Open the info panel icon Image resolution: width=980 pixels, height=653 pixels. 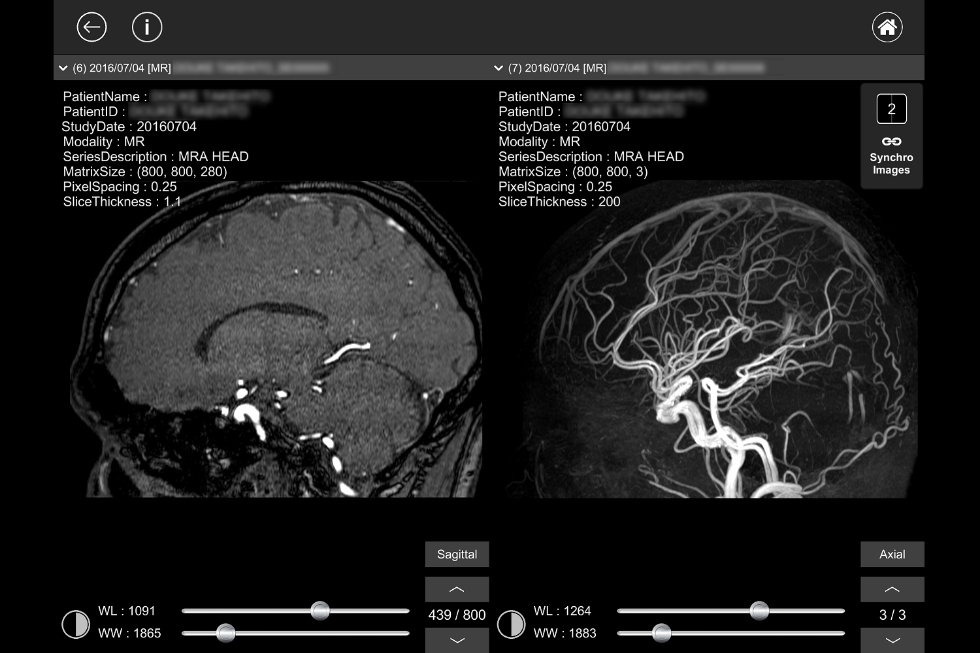[x=147, y=27]
